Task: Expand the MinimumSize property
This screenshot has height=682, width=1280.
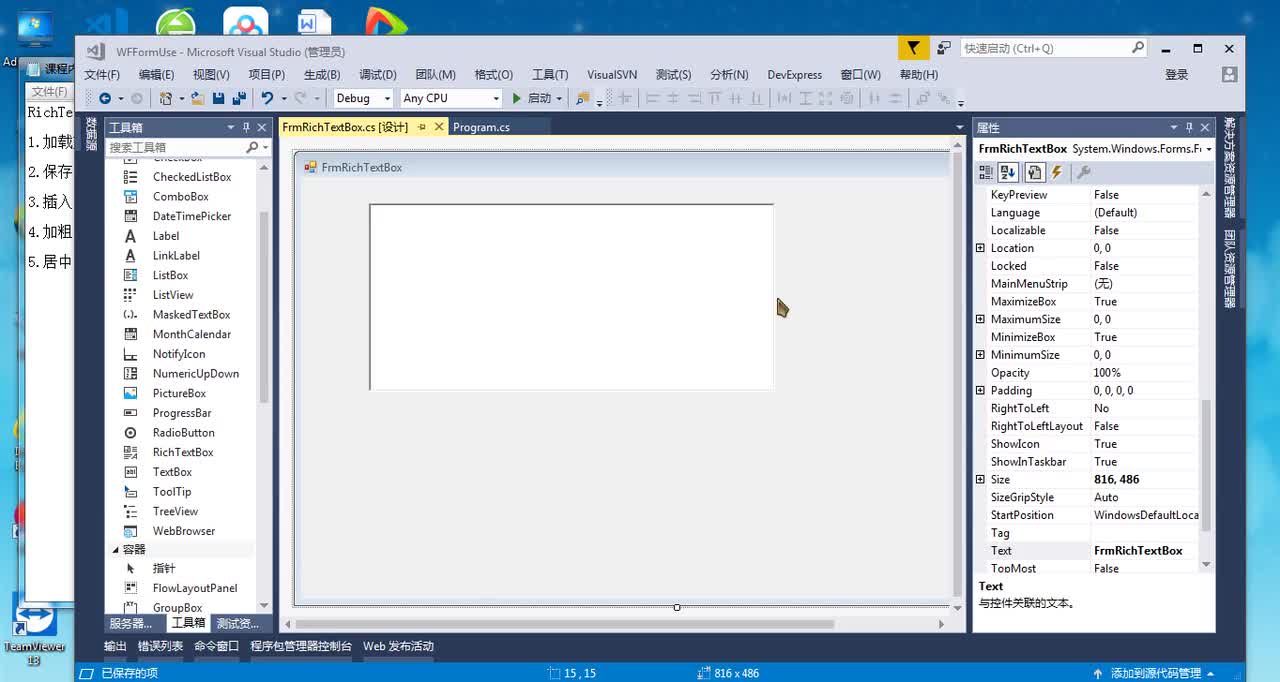Action: [980, 355]
